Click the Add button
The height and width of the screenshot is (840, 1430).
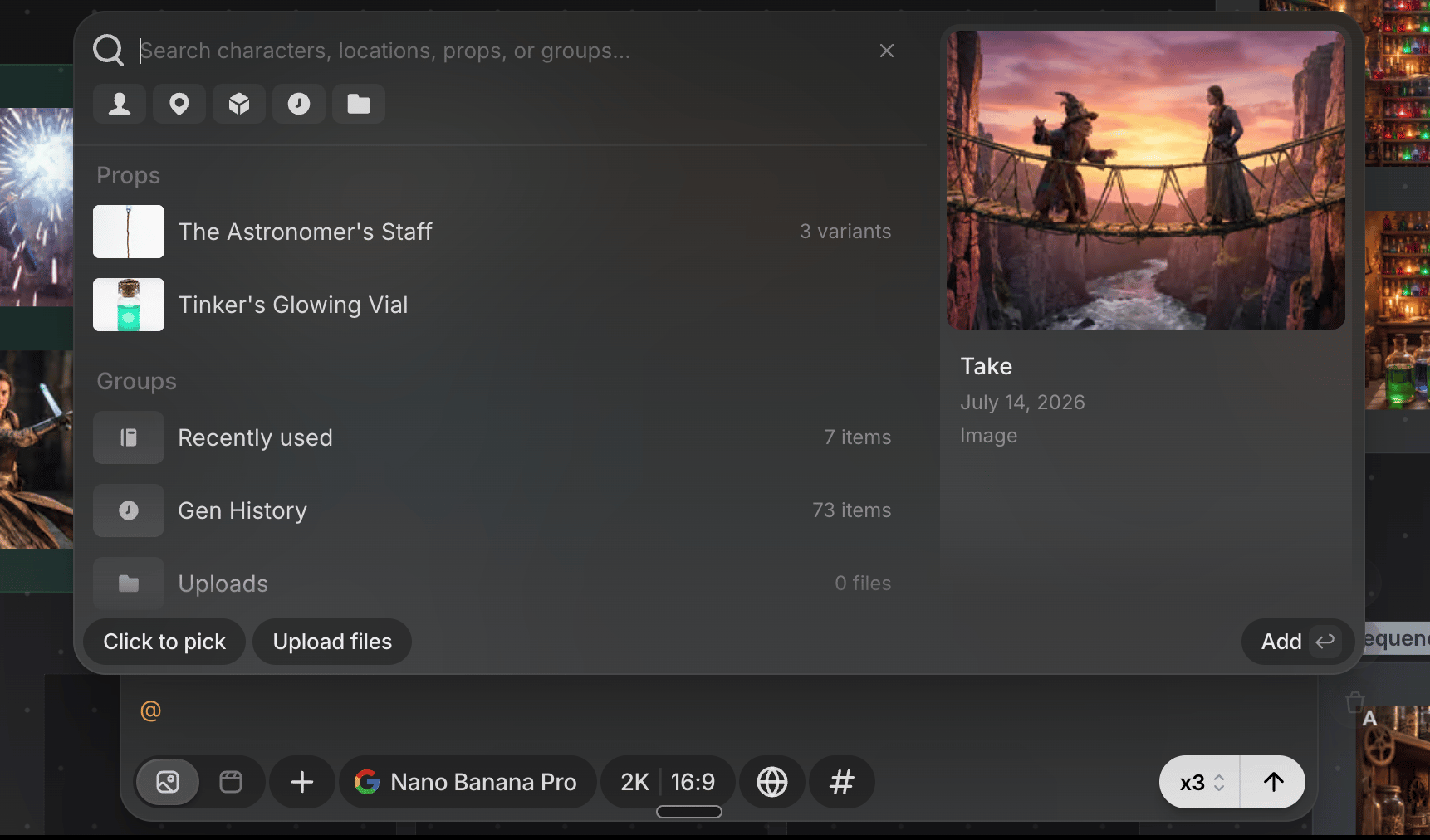1298,642
